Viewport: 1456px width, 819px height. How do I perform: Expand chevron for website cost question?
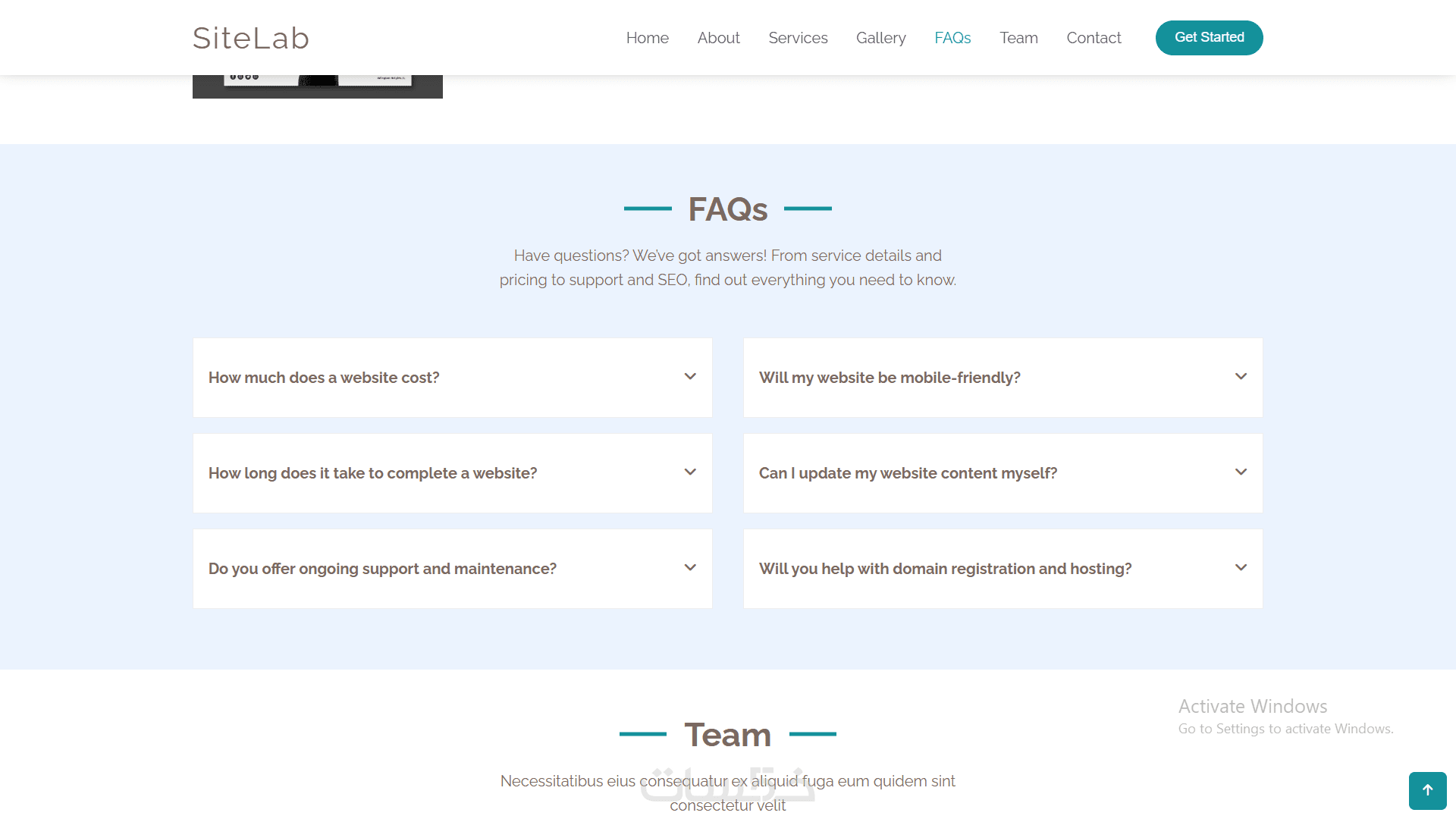(x=690, y=377)
